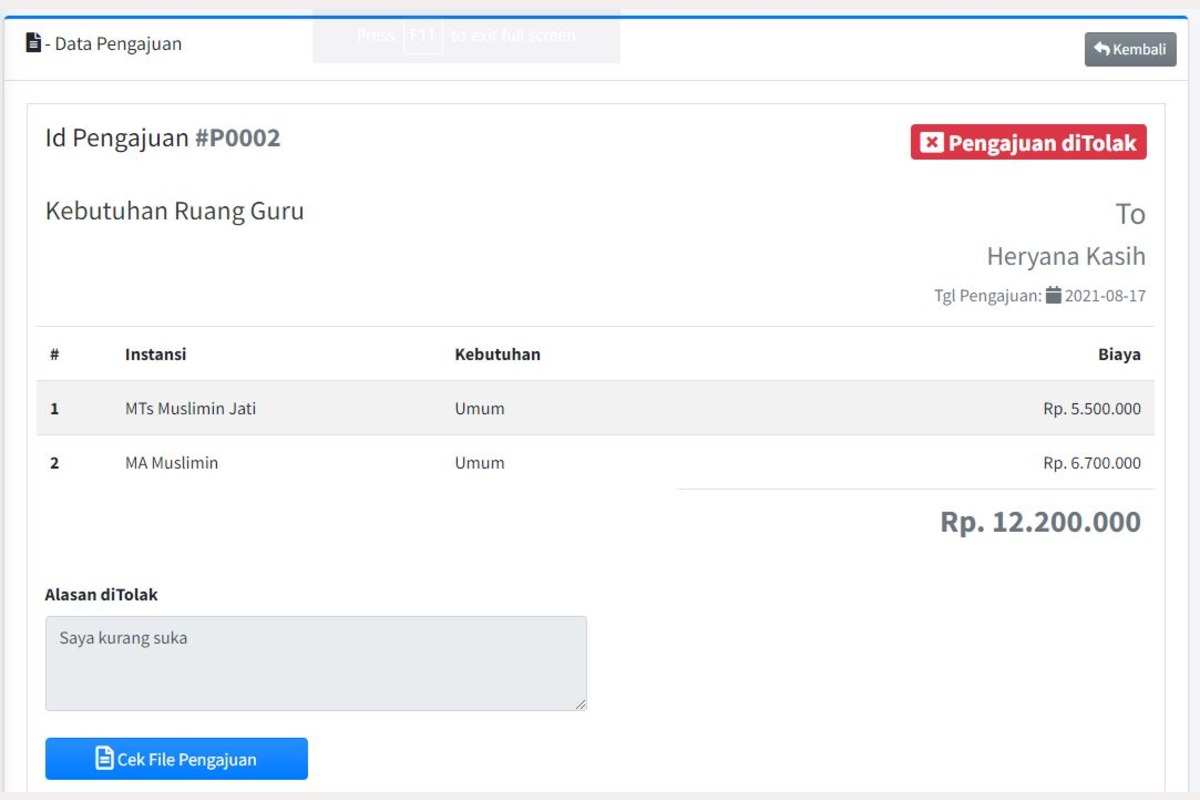1200x800 pixels.
Task: Click the recipient name Heryana Kasih
Action: point(1065,257)
